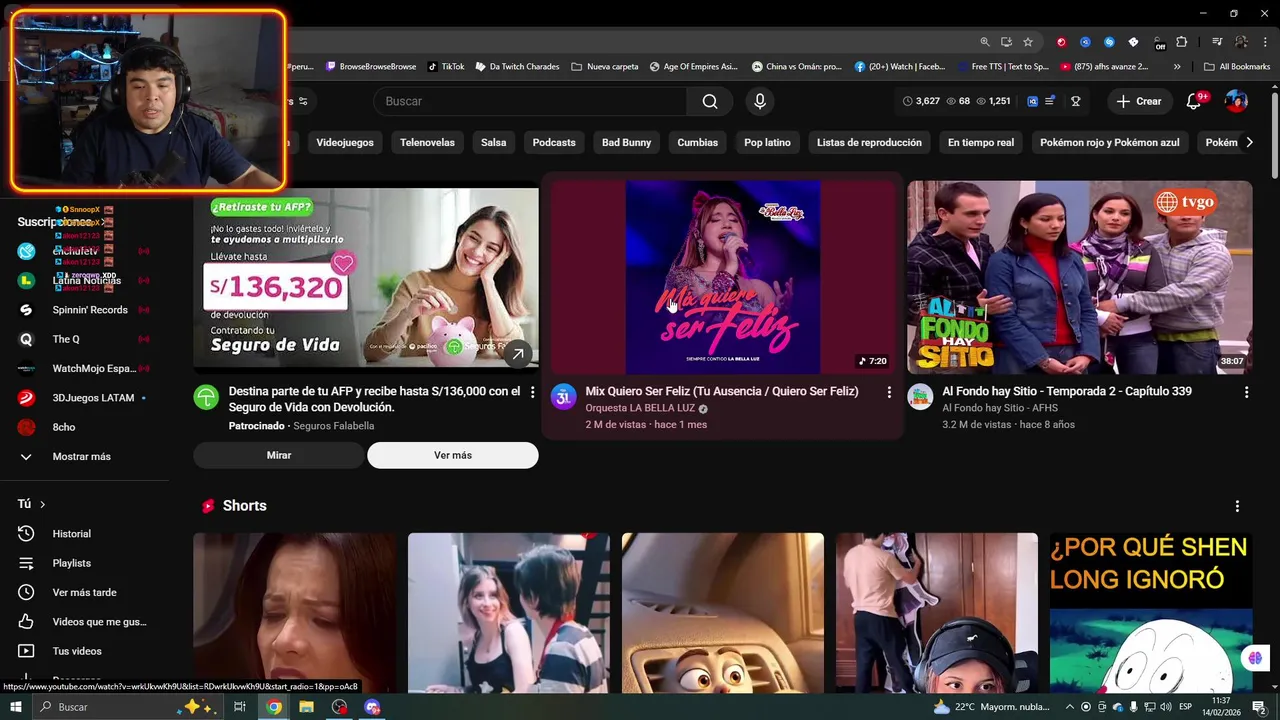This screenshot has width=1280, height=720.
Task: Open Windows notification center
Action: click(x=1259, y=707)
